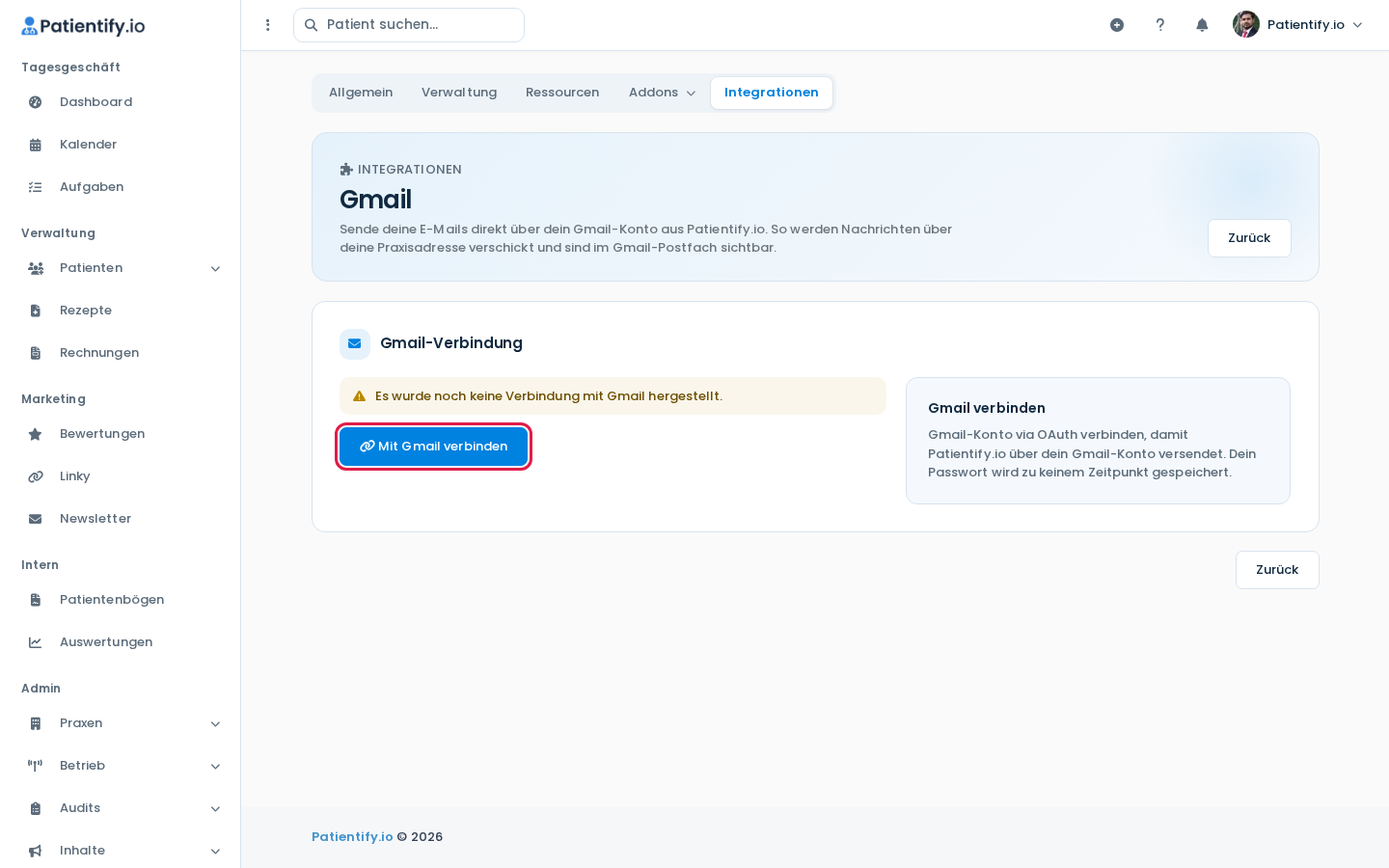
Task: Click the 'Gmail-Verbindung' section title
Action: coord(451,343)
